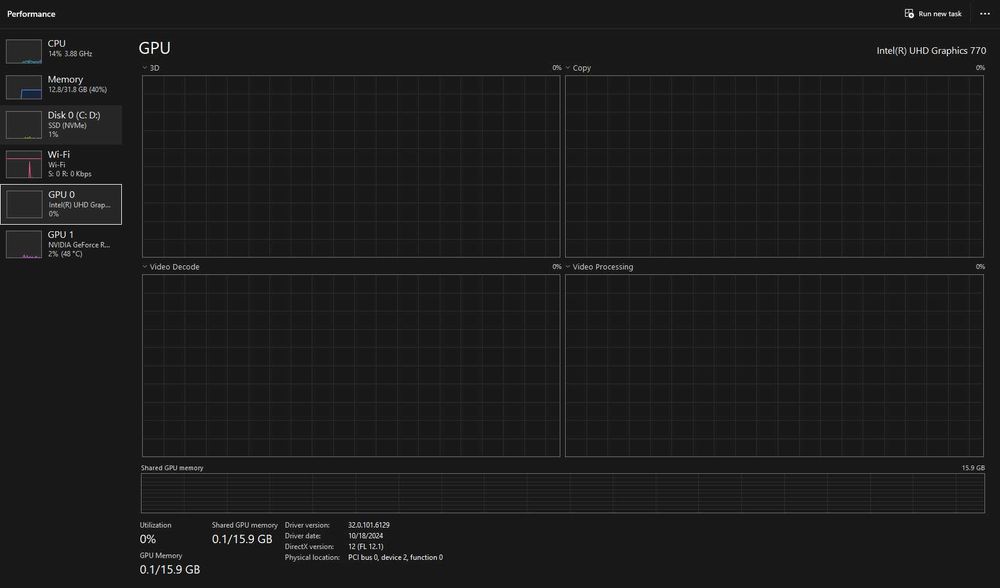Click the Wi-Fi S: 0 R: 0 Kbps readout
This screenshot has height=588, width=1000.
point(70,173)
